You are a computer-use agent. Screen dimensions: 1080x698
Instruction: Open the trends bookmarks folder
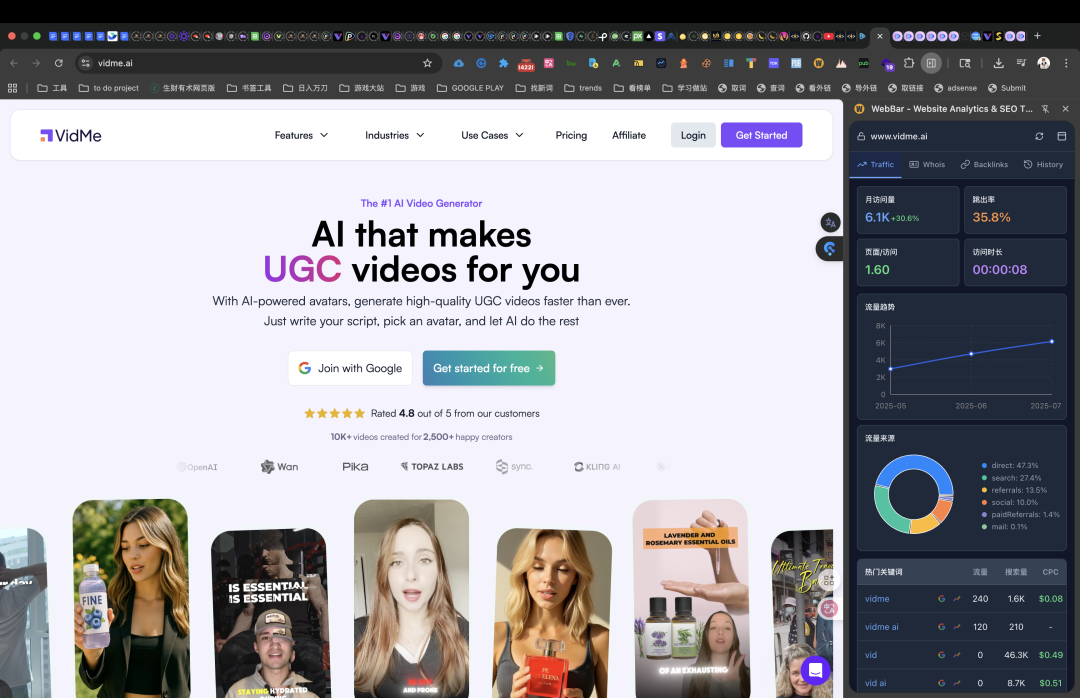pos(583,88)
